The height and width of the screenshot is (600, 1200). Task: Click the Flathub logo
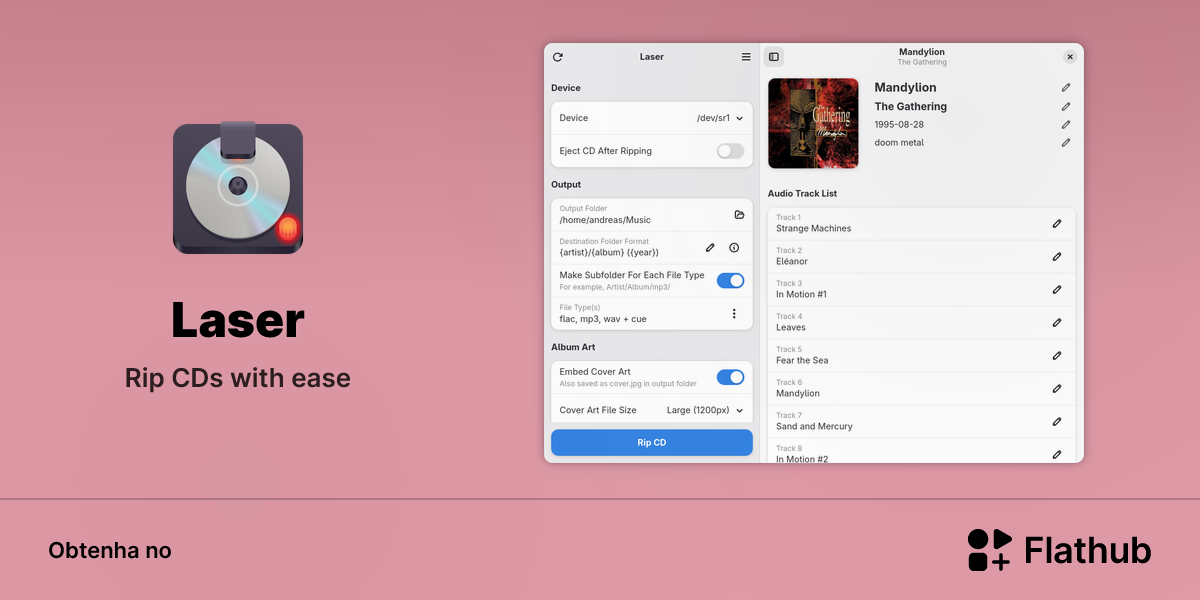1059,550
